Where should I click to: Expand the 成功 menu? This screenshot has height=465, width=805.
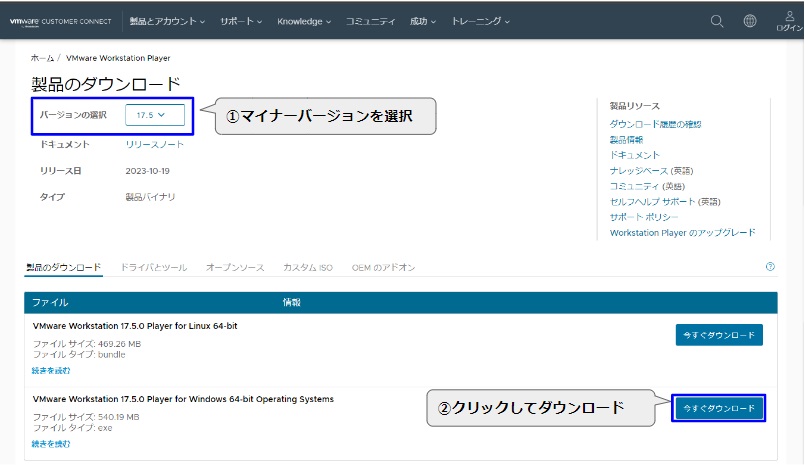click(423, 21)
